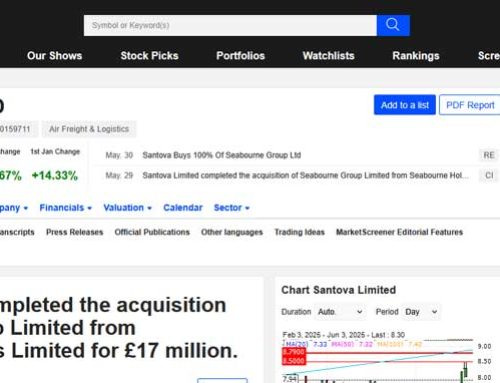The width and height of the screenshot is (500, 383).
Task: Open the Our Shows menu
Action: pos(55,56)
